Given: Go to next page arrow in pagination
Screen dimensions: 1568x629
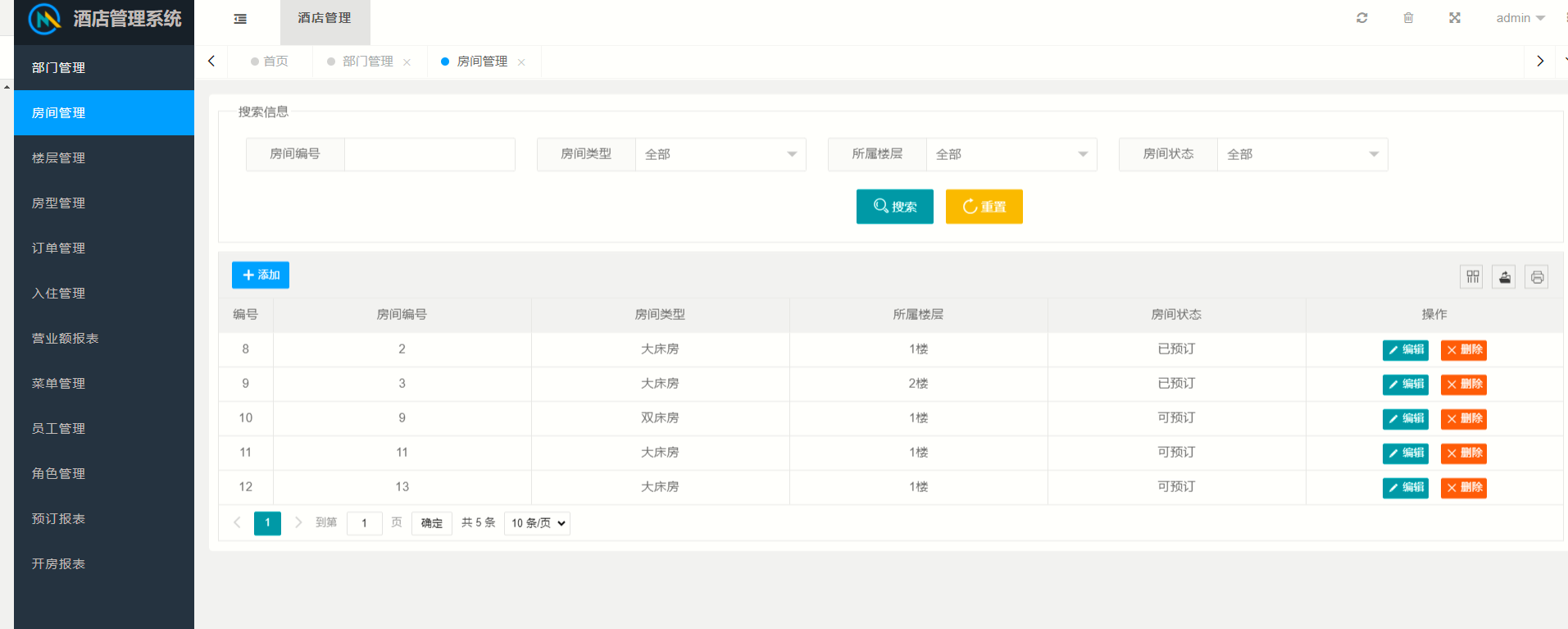Looking at the screenshot, I should click(298, 522).
